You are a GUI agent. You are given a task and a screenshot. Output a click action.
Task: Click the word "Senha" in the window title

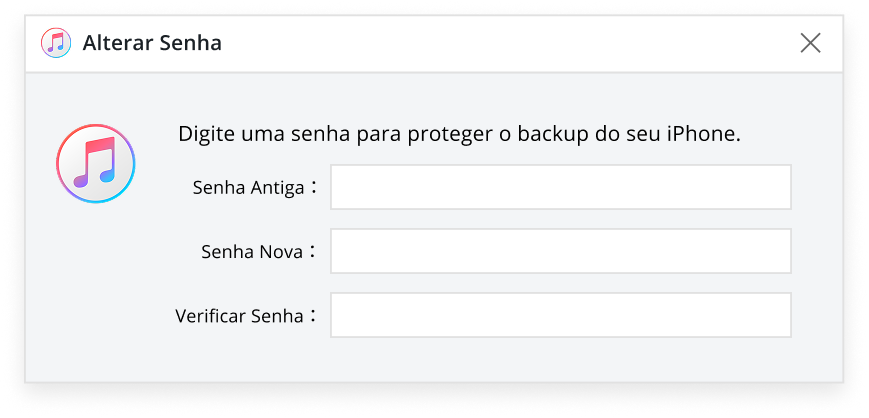(x=191, y=43)
